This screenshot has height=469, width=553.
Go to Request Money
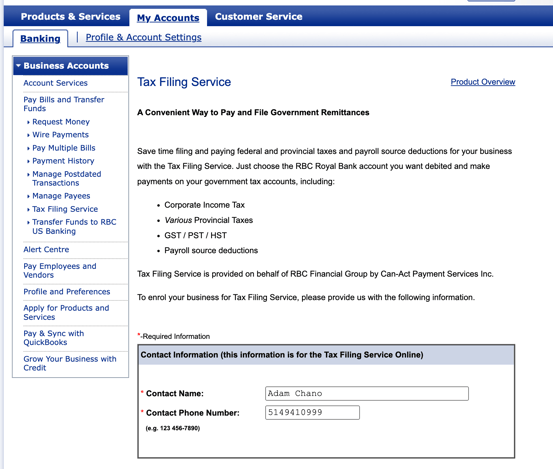click(x=61, y=122)
